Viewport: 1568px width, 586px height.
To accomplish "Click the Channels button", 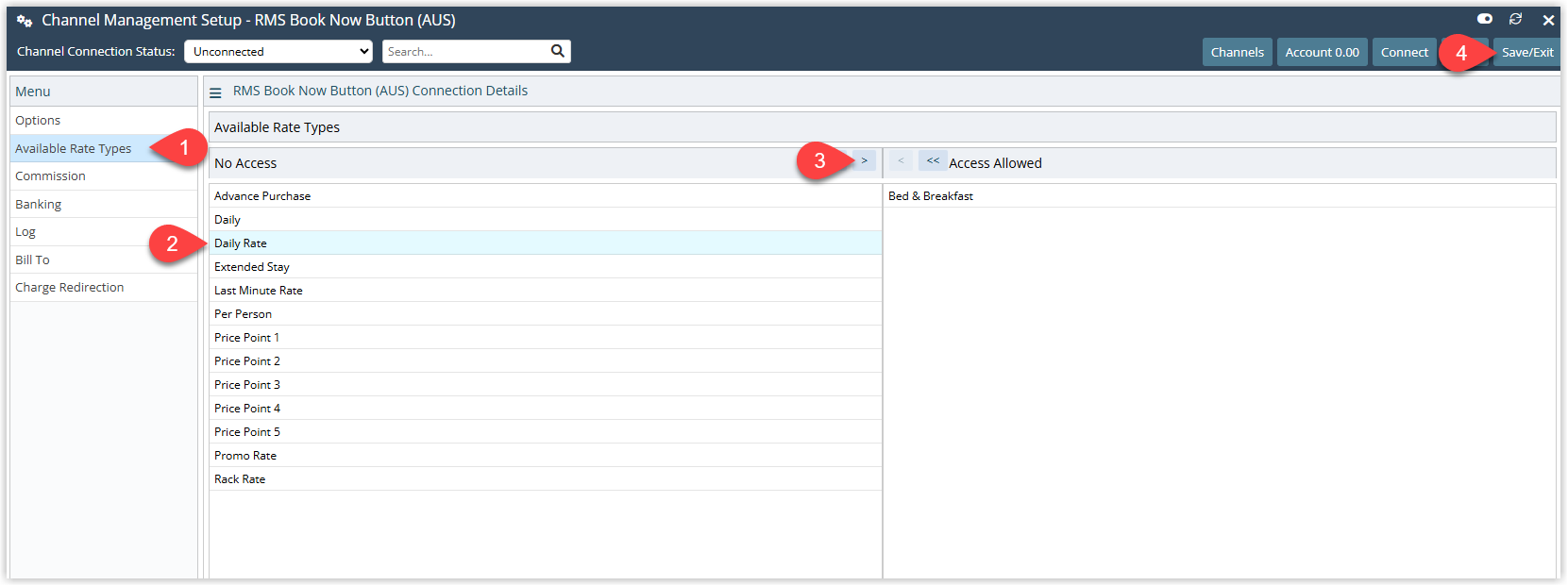I will click(x=1238, y=52).
